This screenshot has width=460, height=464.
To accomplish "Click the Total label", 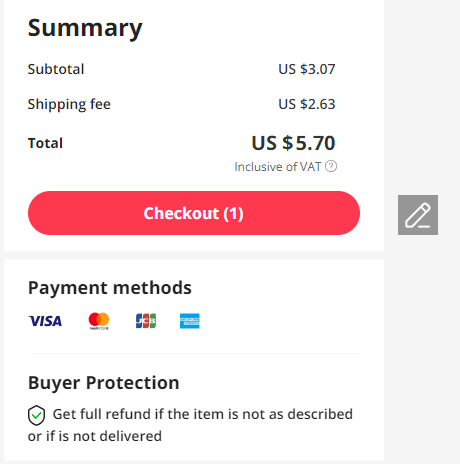I will click(45, 143).
